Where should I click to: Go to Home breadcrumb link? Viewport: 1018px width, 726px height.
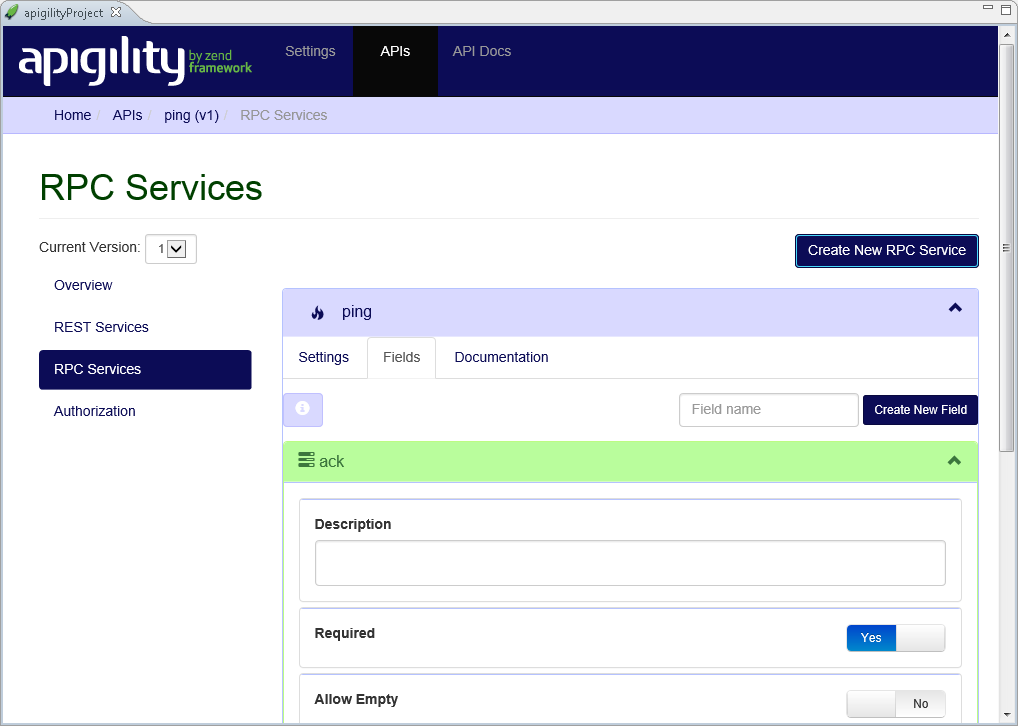73,115
